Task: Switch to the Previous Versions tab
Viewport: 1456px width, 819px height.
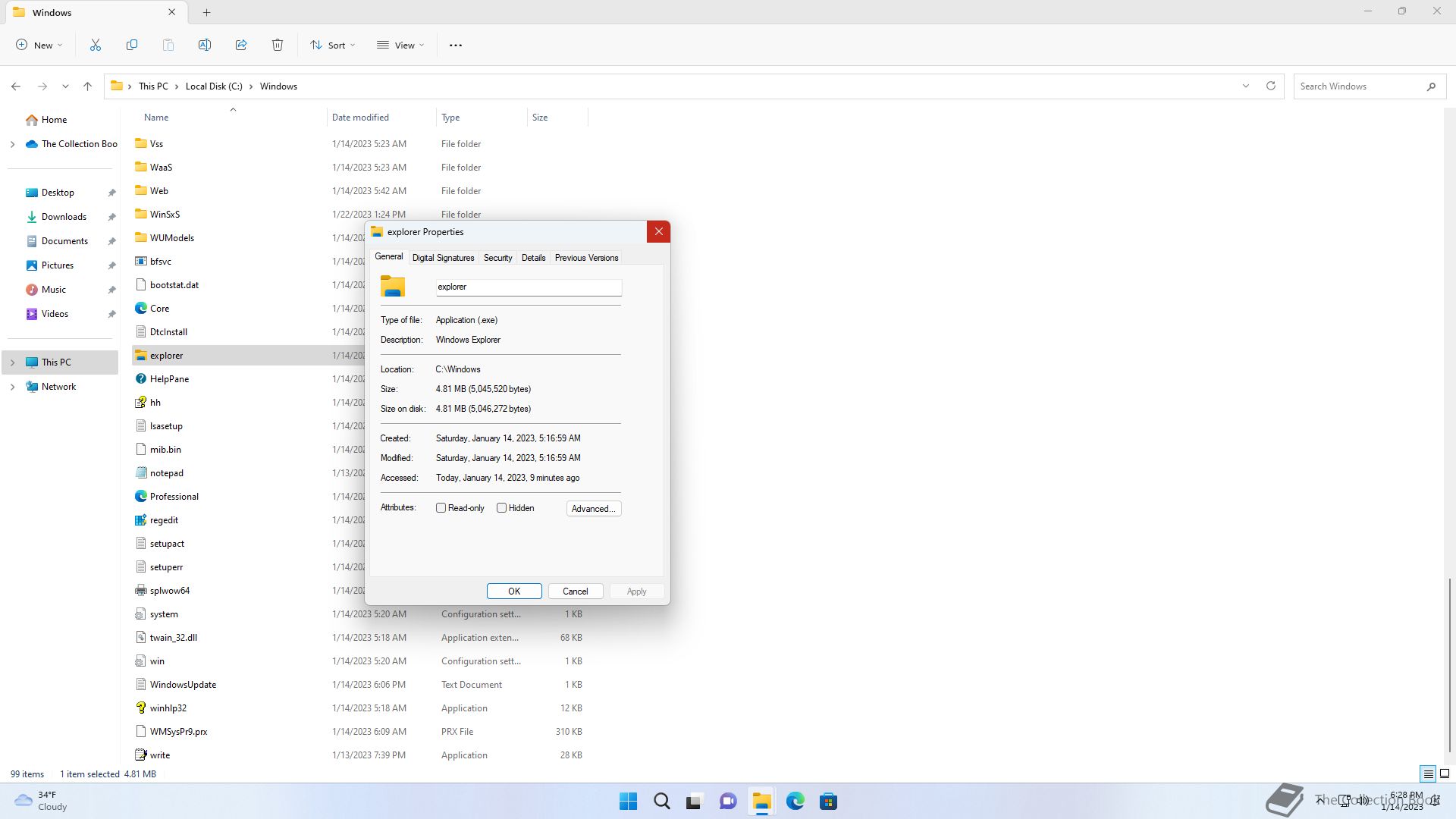Action: pyautogui.click(x=586, y=258)
